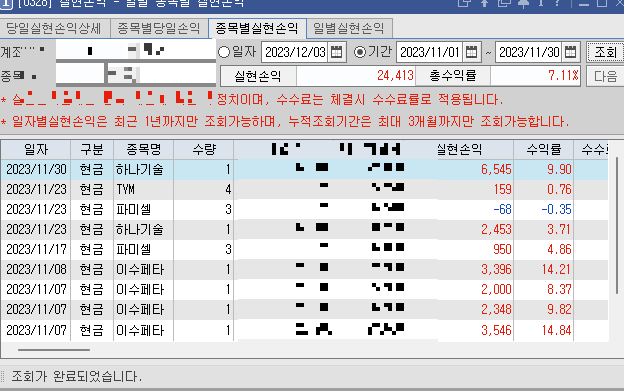Click the 9.90 return rate cell

(544, 169)
